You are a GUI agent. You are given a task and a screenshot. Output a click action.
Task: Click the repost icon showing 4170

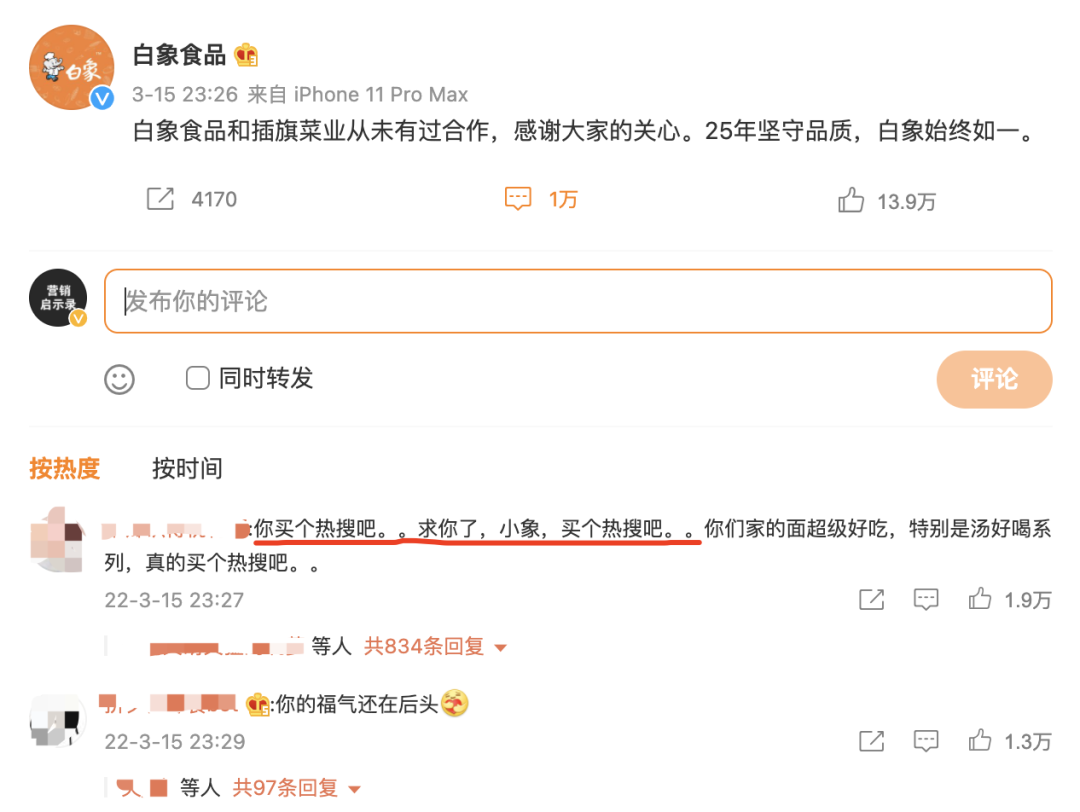[x=160, y=199]
